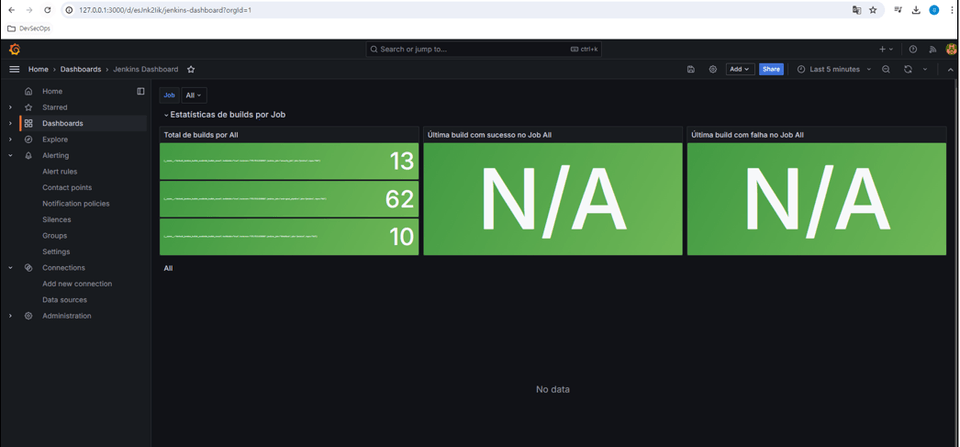Viewport: 960px width, 447px height.
Task: Open Add new connection item
Action: pos(77,284)
